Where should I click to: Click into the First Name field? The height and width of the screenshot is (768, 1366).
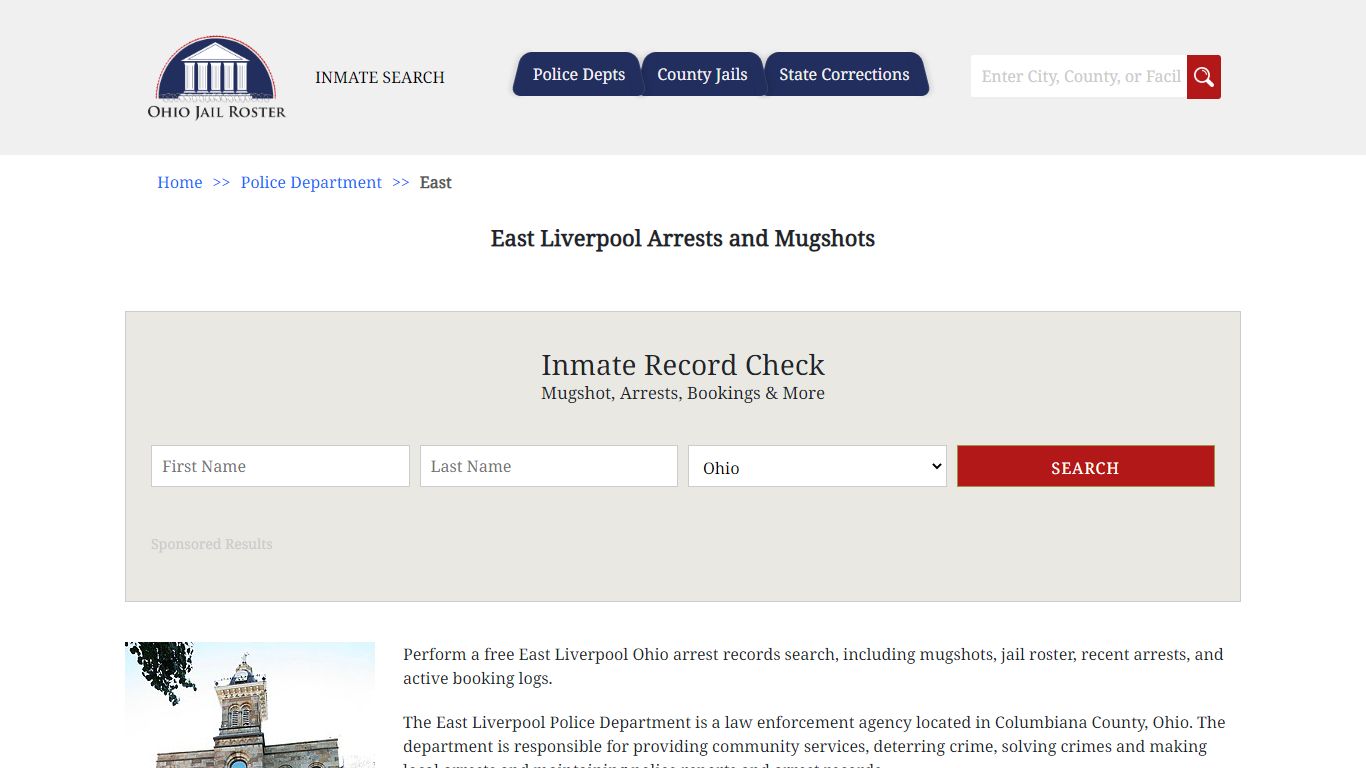coord(280,466)
